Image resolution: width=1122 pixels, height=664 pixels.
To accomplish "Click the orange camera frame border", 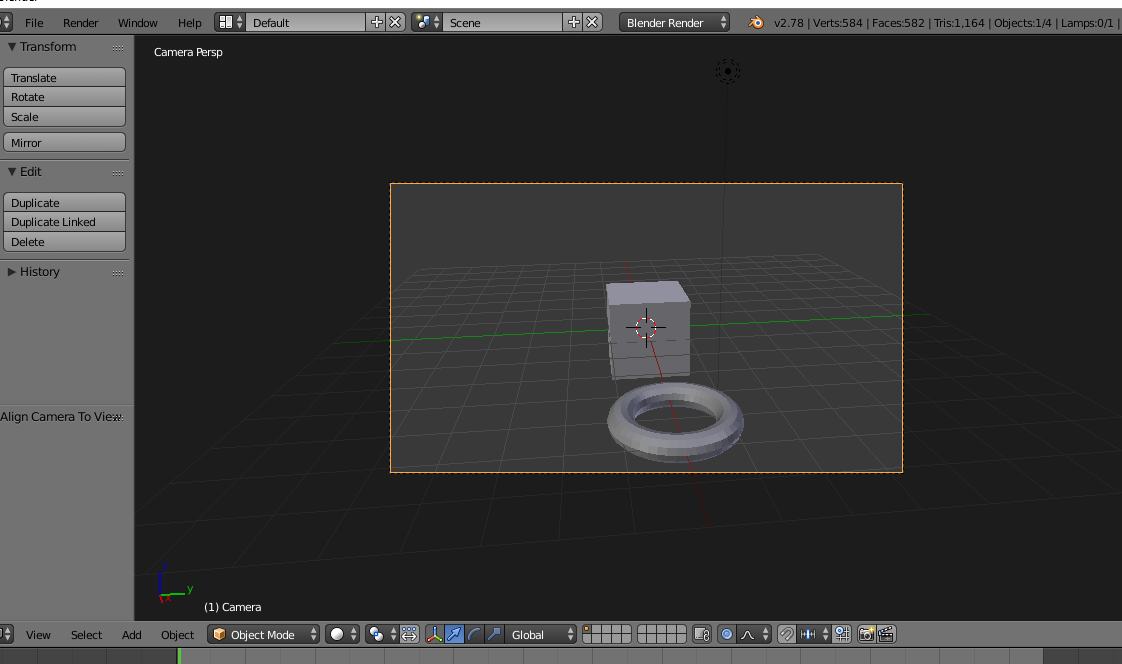I will 646,184.
